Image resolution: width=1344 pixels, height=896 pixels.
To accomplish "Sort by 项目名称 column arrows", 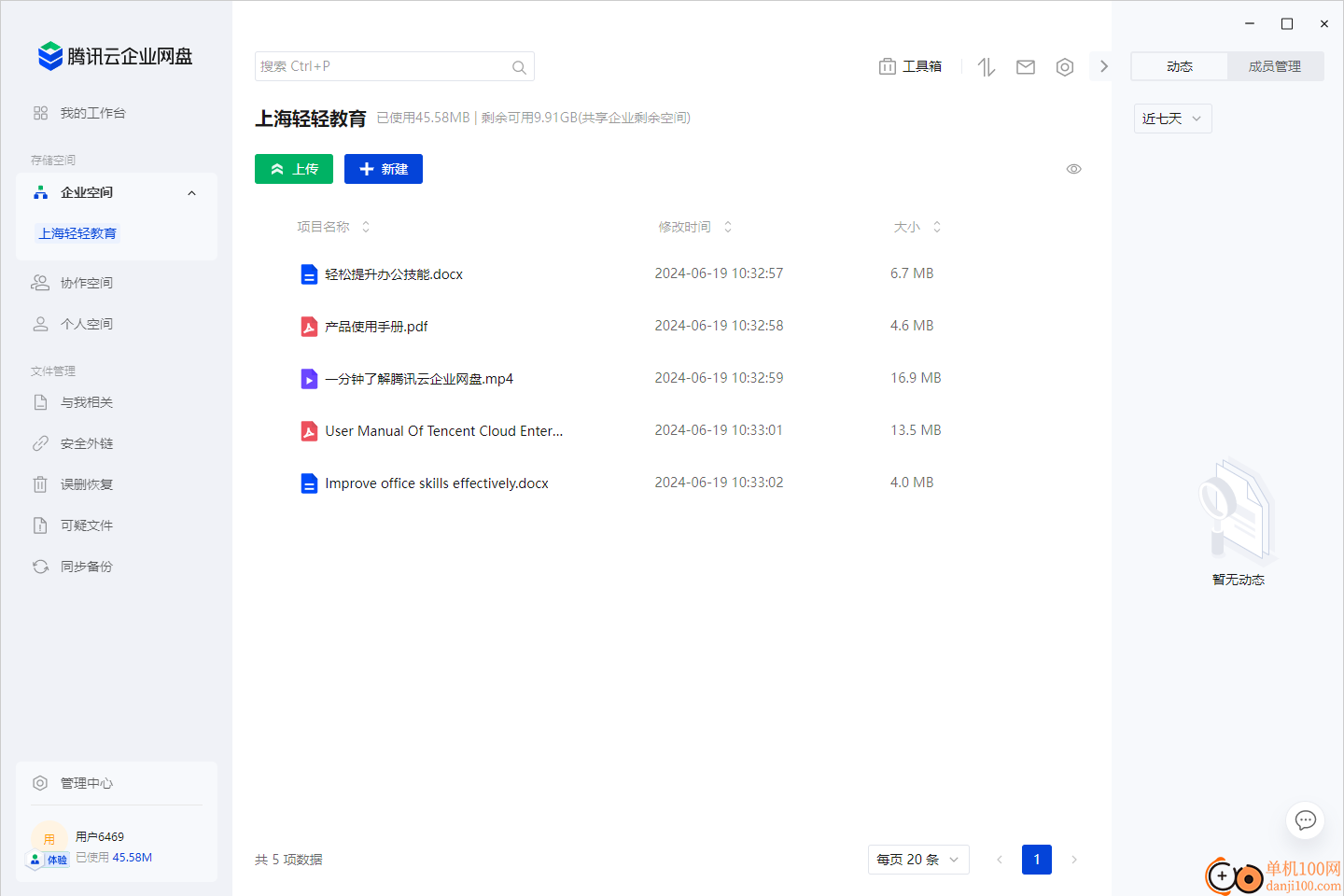I will click(x=366, y=227).
